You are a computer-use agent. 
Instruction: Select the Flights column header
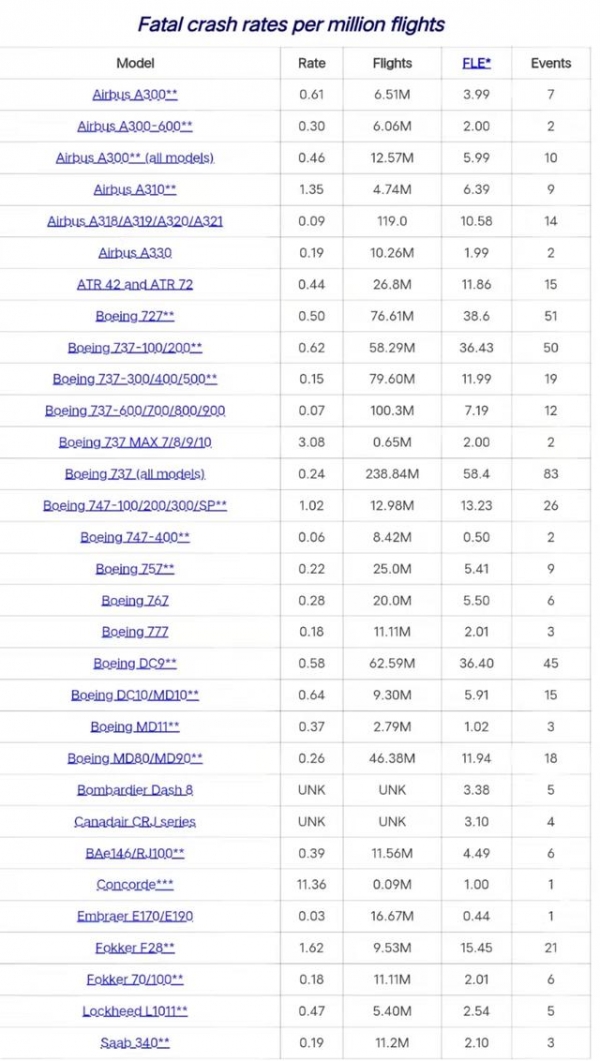pyautogui.click(x=392, y=63)
